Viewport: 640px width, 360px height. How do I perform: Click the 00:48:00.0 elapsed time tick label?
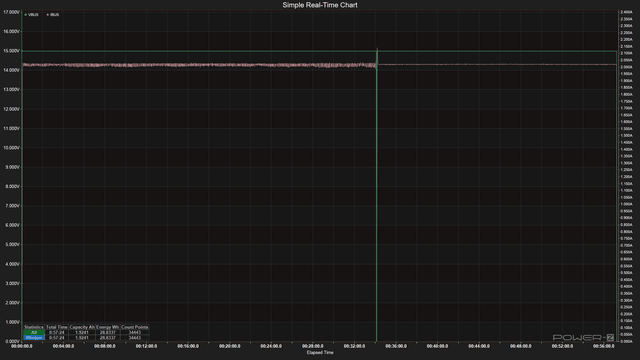click(520, 346)
